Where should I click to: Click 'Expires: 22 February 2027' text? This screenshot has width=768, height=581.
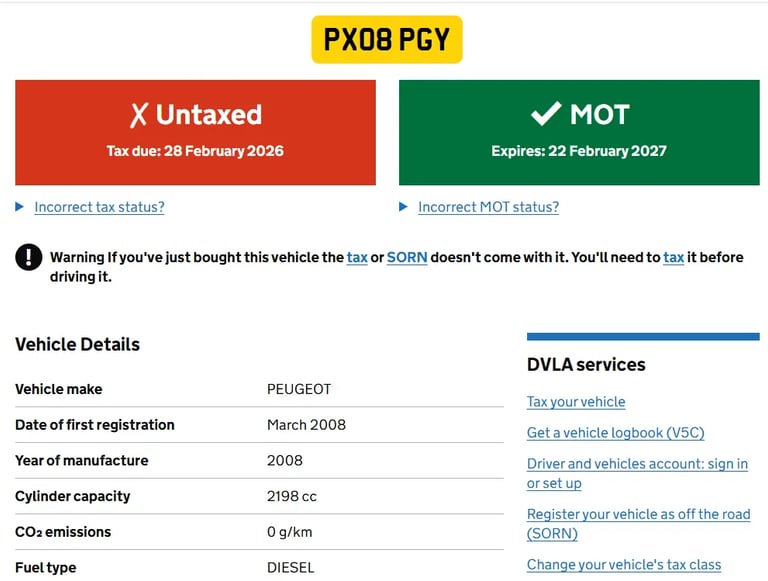point(579,151)
